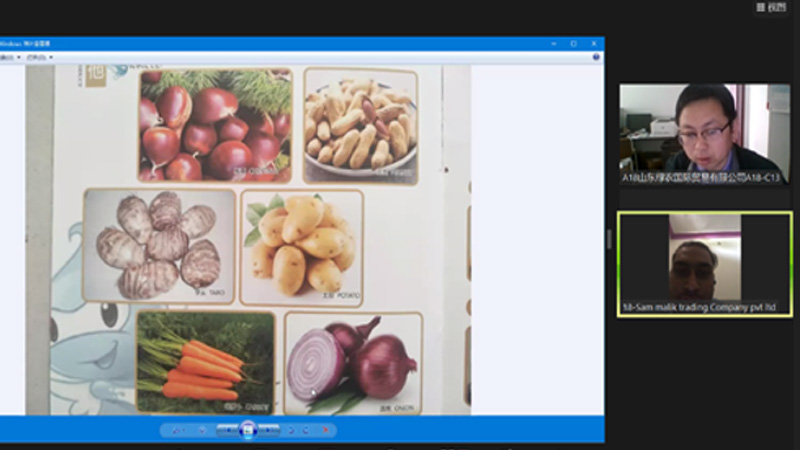This screenshot has height=450, width=800.
Task: Rotate the image counterclockwise
Action: tap(291, 430)
